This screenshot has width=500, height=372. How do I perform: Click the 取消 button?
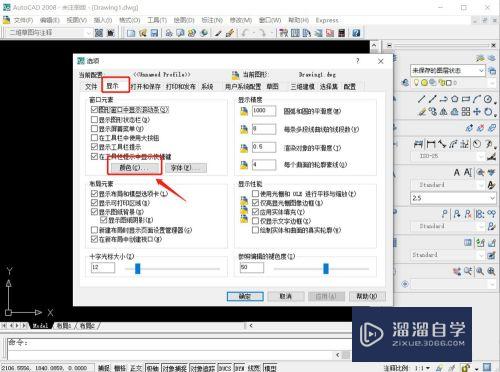[286, 296]
